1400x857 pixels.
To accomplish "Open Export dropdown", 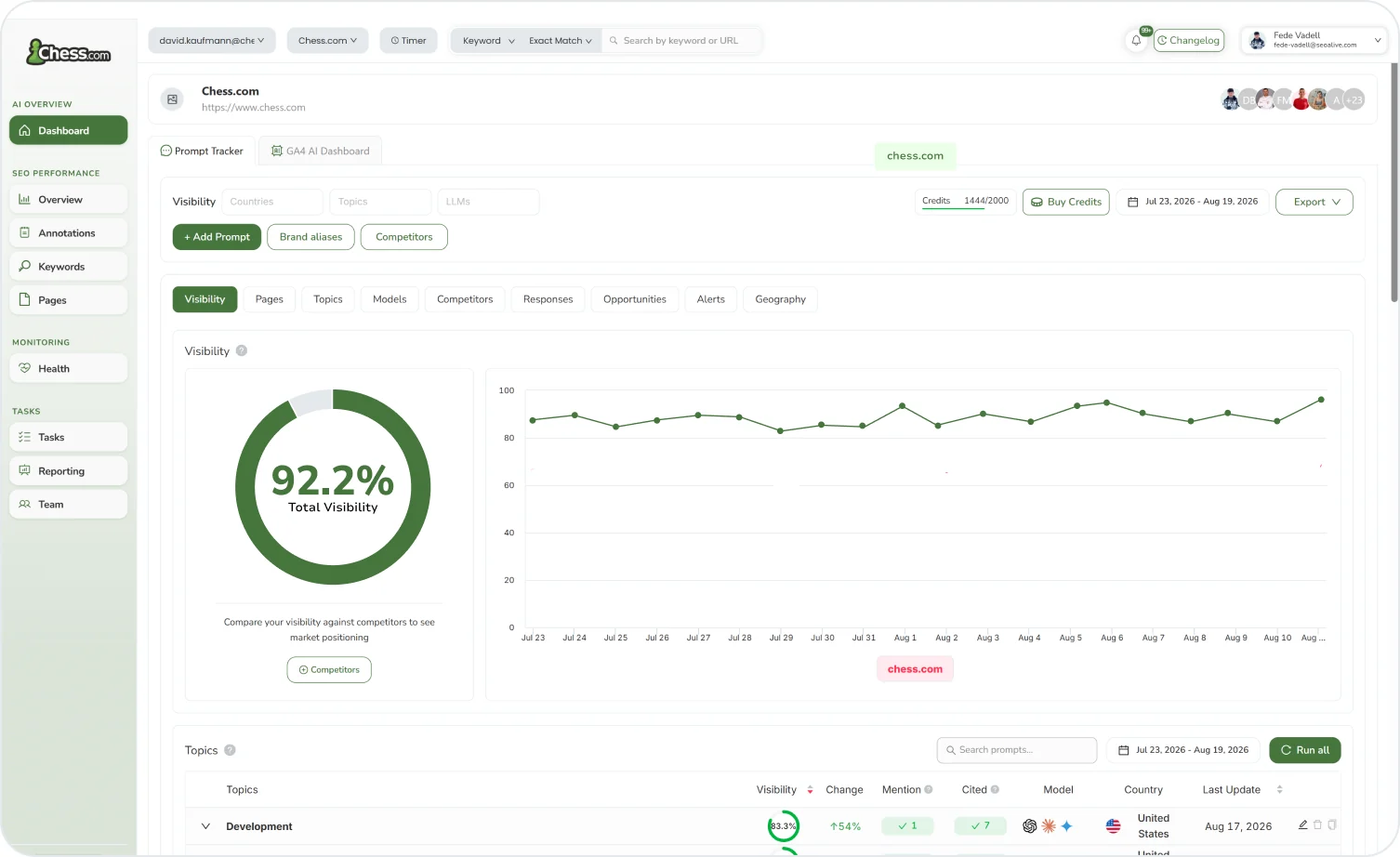I will tap(1314, 202).
